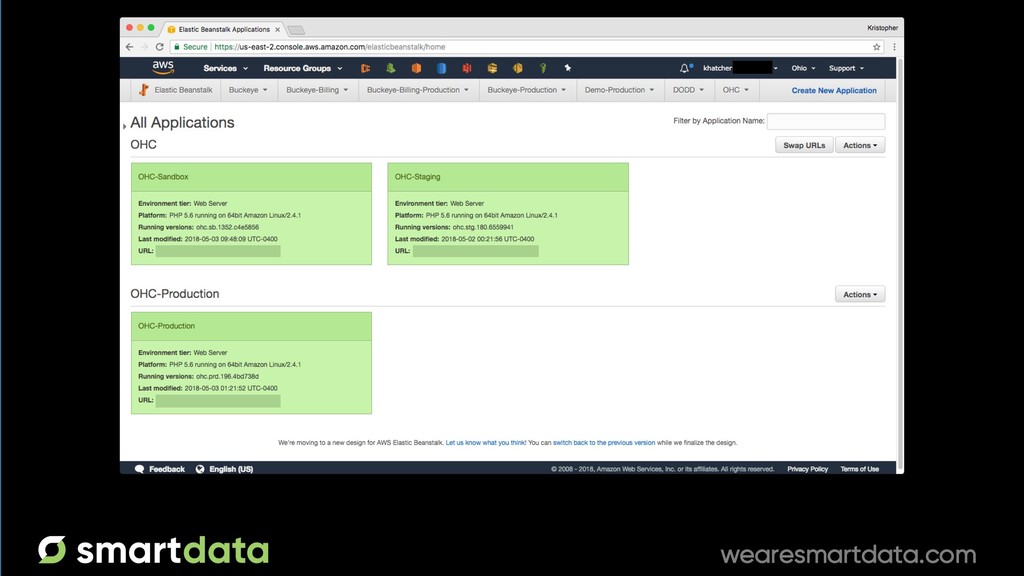Click the AWS logo home icon
This screenshot has width=1024, height=576.
click(163, 67)
